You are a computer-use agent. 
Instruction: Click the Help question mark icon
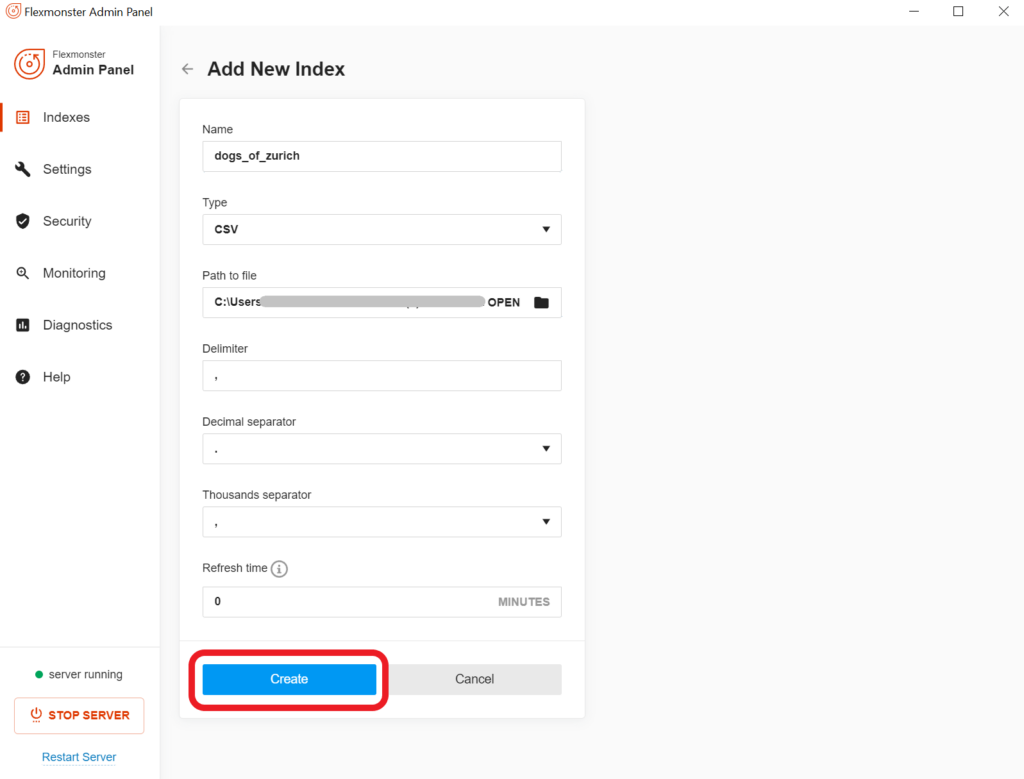click(23, 377)
